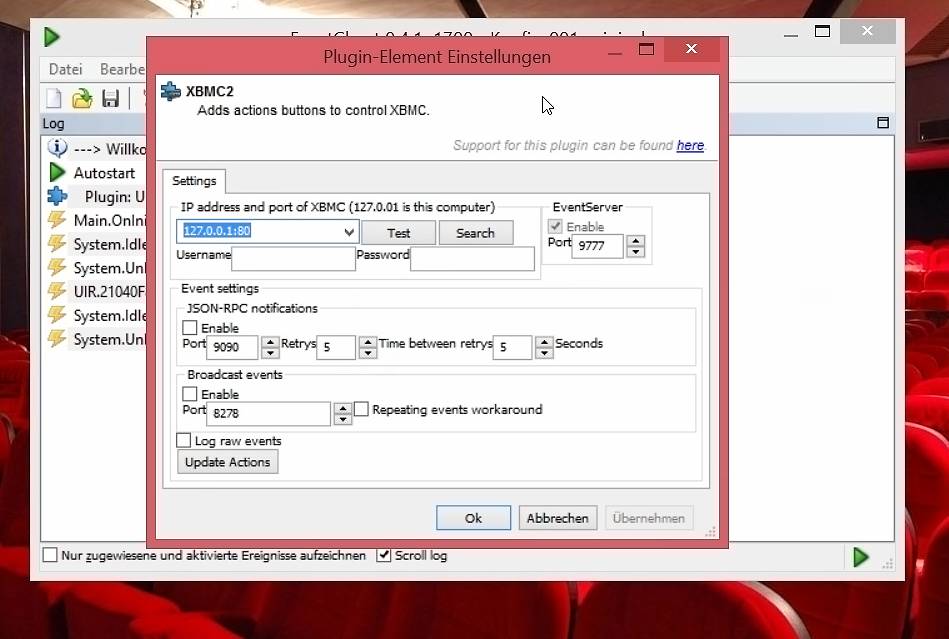This screenshot has height=639, width=949.
Task: Open the Datei menu
Action: [x=65, y=69]
